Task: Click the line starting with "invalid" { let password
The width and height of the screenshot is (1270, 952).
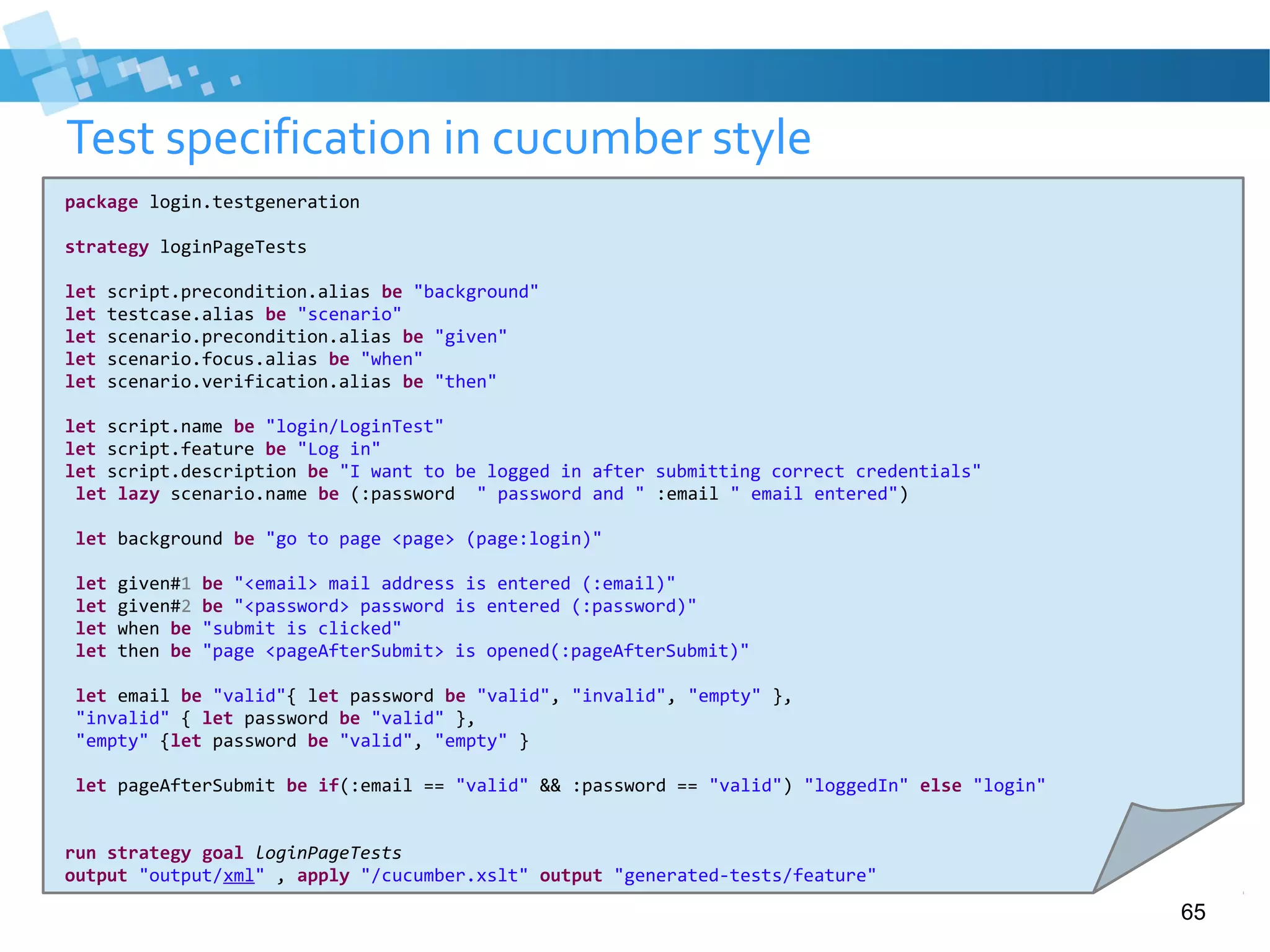Action: pyautogui.click(x=275, y=719)
